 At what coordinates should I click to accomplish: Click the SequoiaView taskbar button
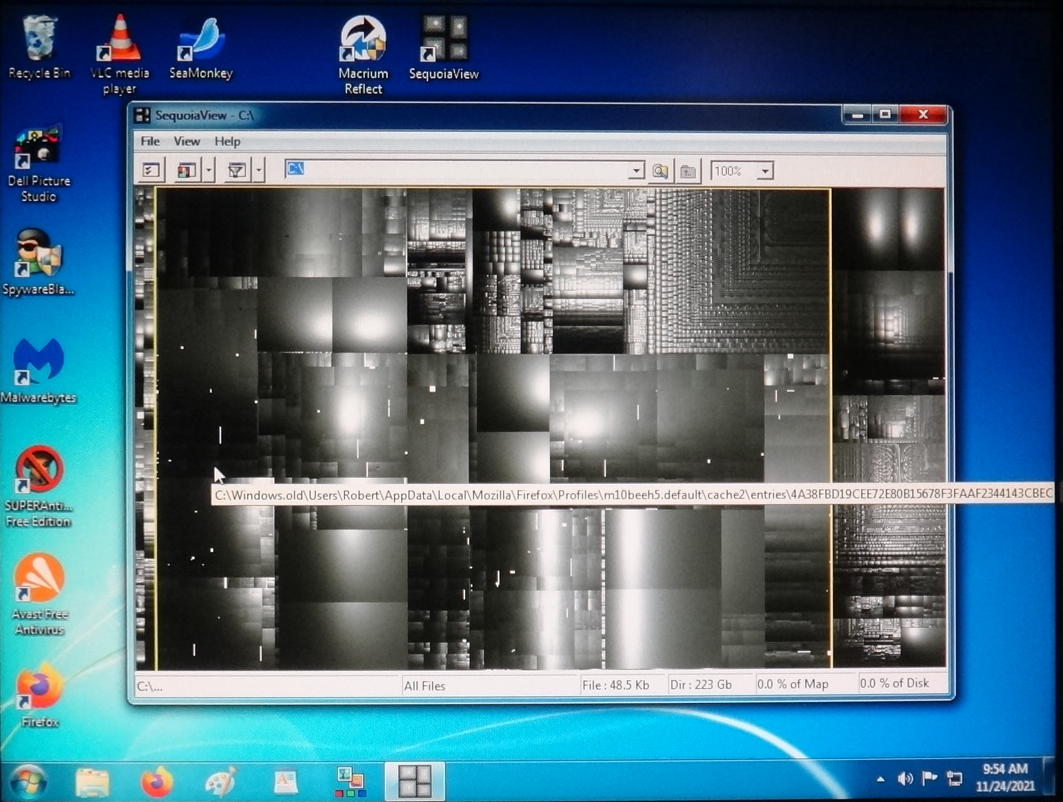tap(415, 781)
